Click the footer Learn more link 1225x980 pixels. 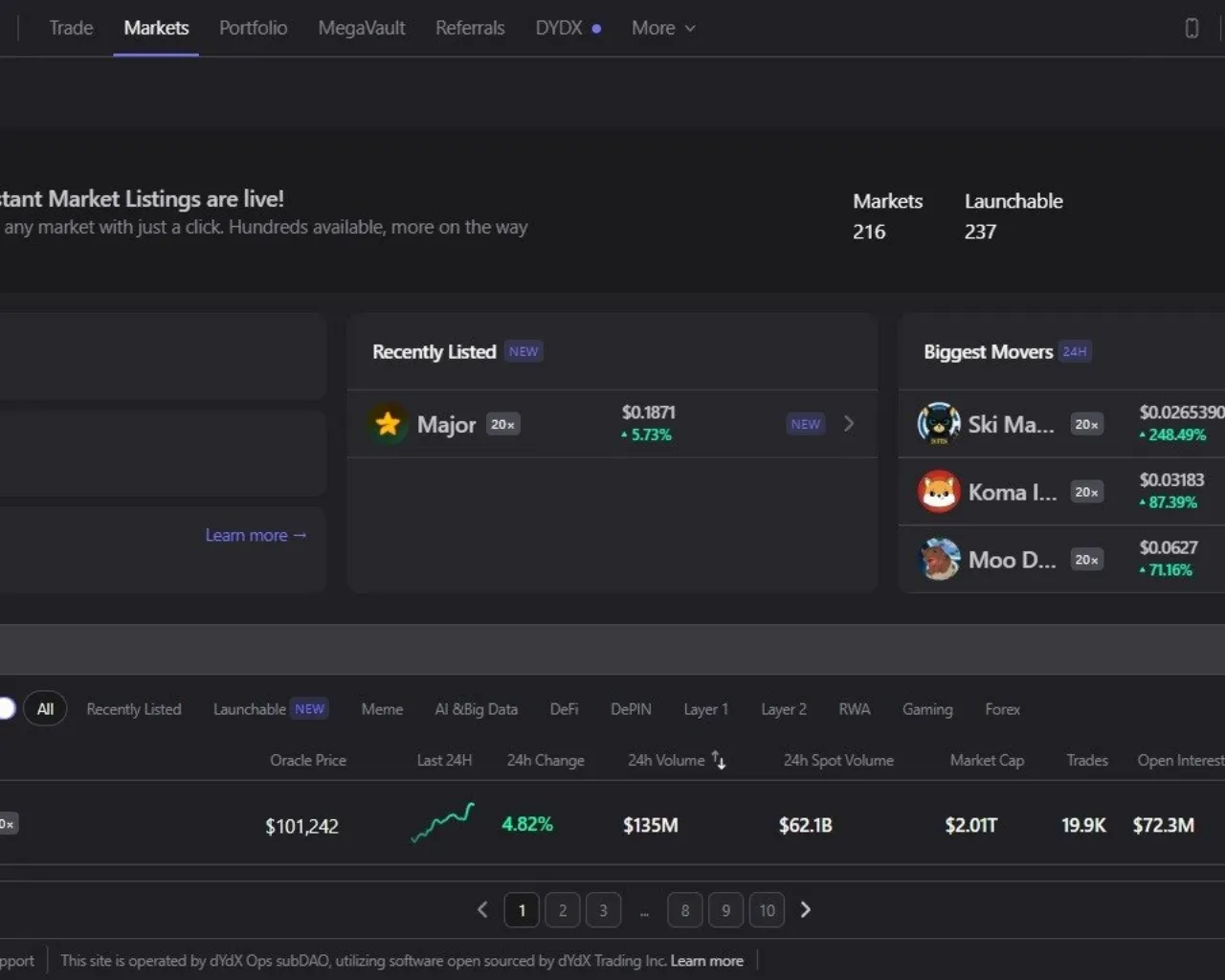706,961
